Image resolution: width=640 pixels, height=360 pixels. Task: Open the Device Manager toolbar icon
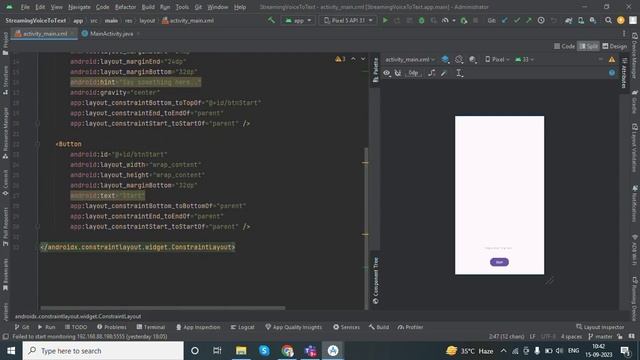click(x=580, y=20)
